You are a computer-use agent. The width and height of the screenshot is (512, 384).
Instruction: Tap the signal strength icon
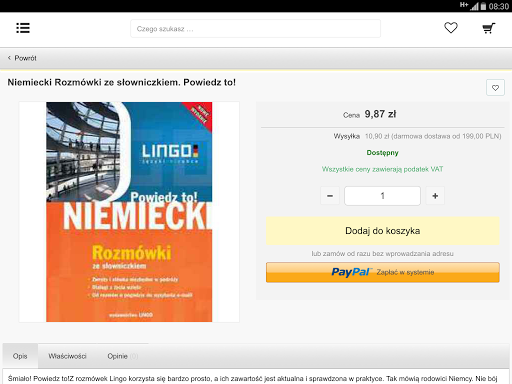click(474, 6)
